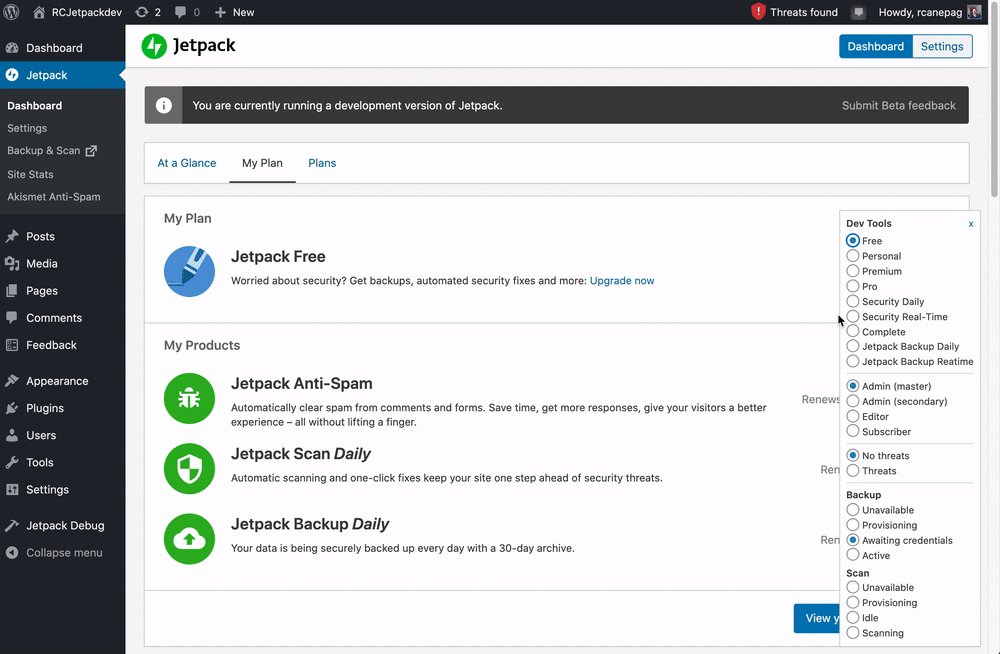Click the Posts pin icon in sidebar
The width and height of the screenshot is (1000, 654).
click(12, 236)
